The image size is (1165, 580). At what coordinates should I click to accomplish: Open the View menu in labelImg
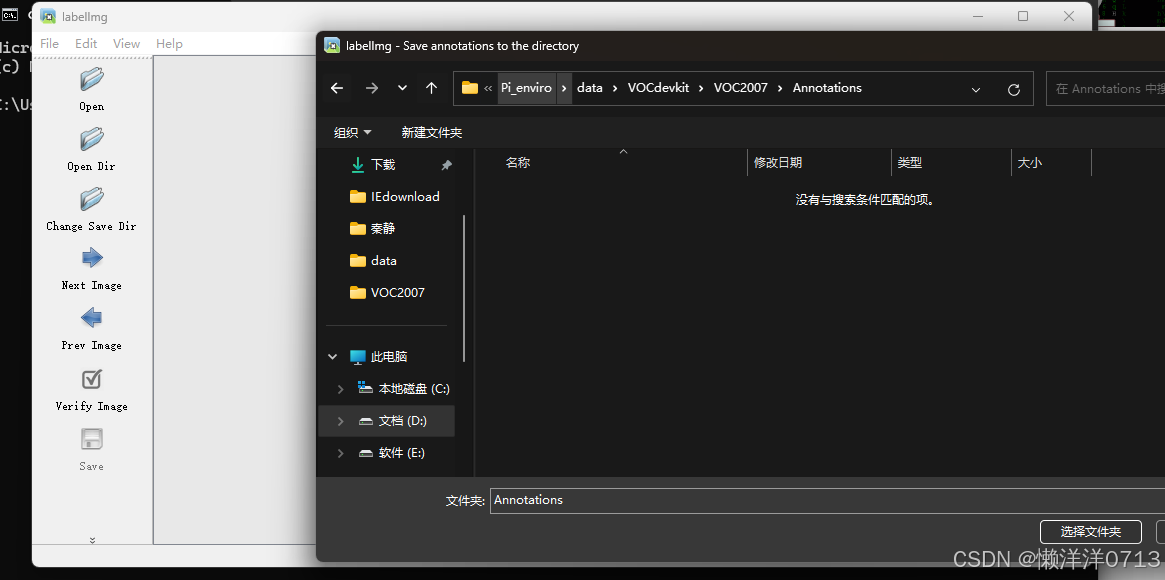coord(126,44)
